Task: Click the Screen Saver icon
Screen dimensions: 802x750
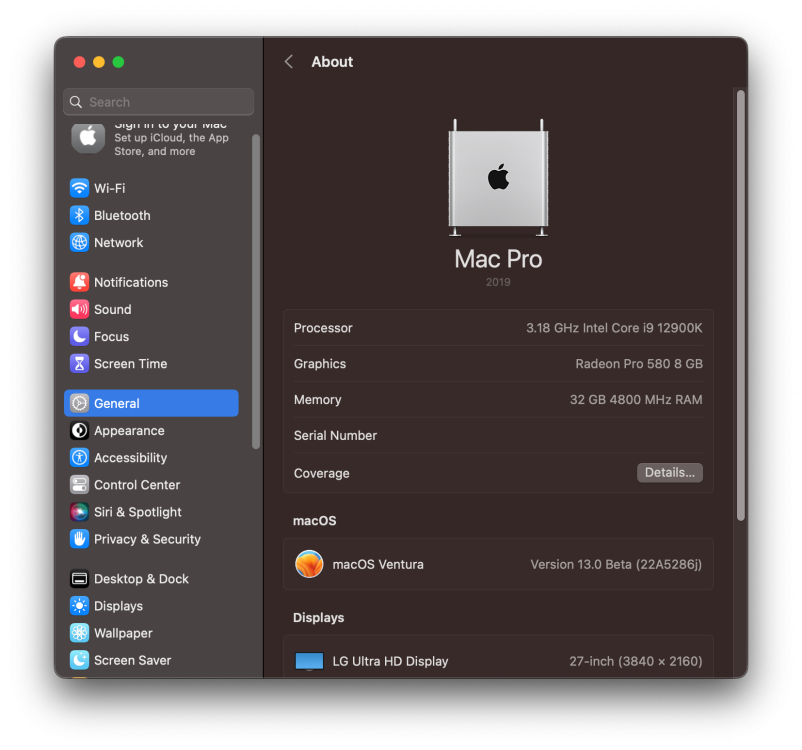Action: (x=79, y=660)
